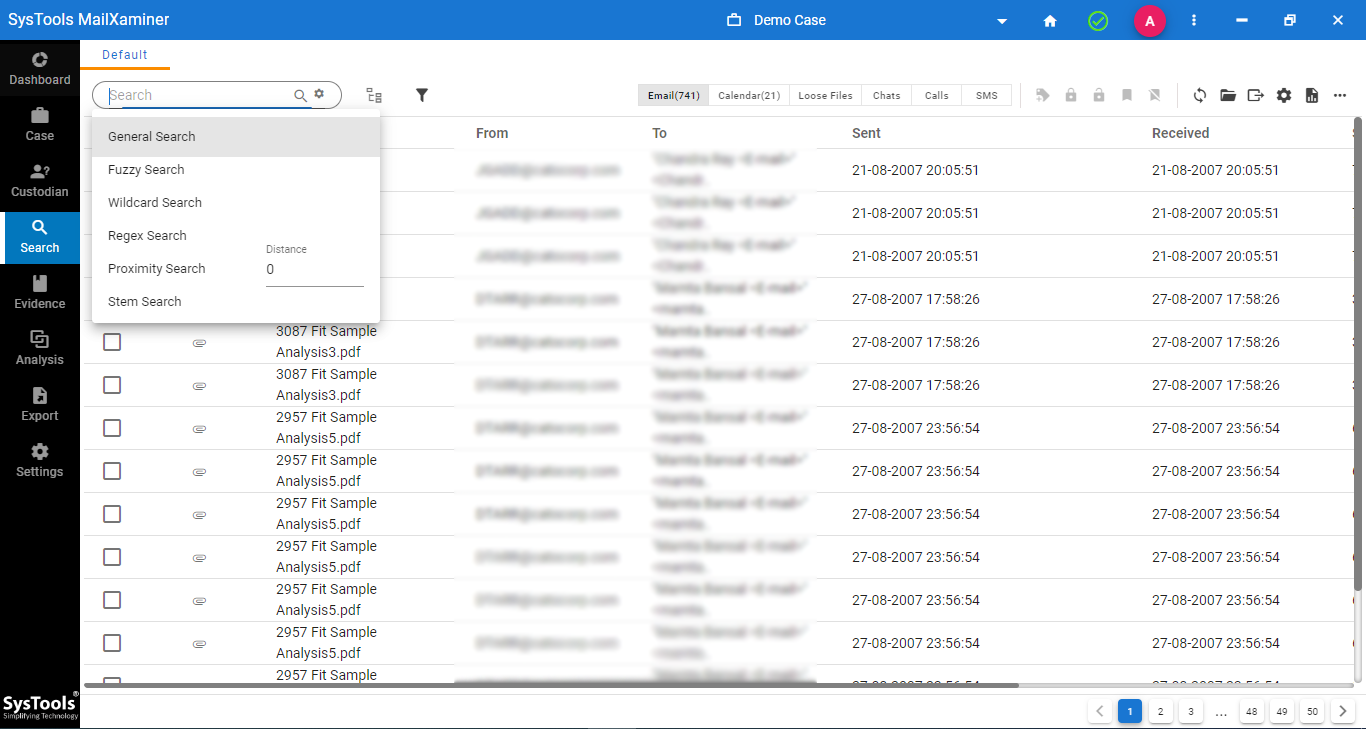Open the Calls tab
1366x729 pixels.
937,95
